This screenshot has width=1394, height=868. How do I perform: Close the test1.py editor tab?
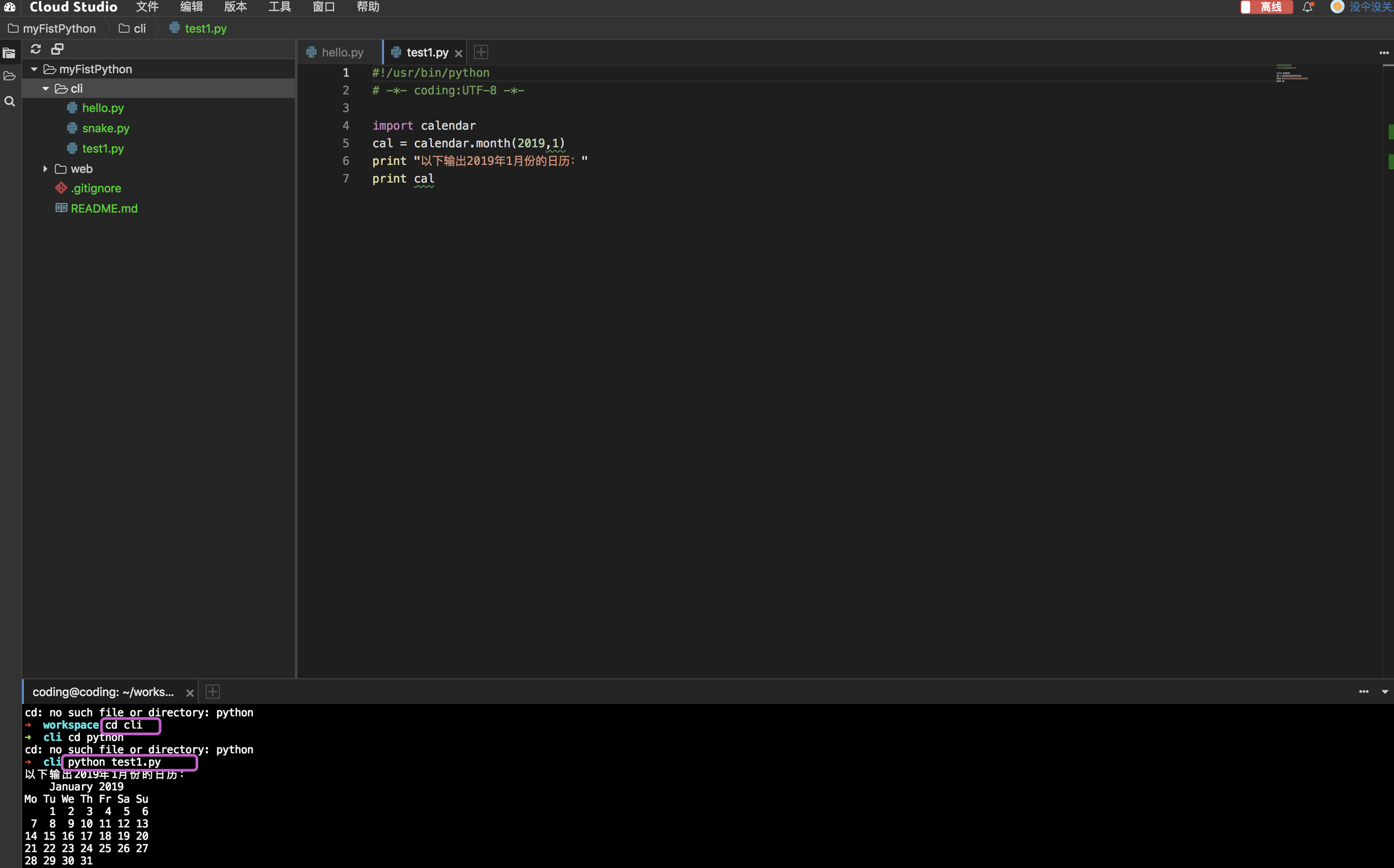458,53
